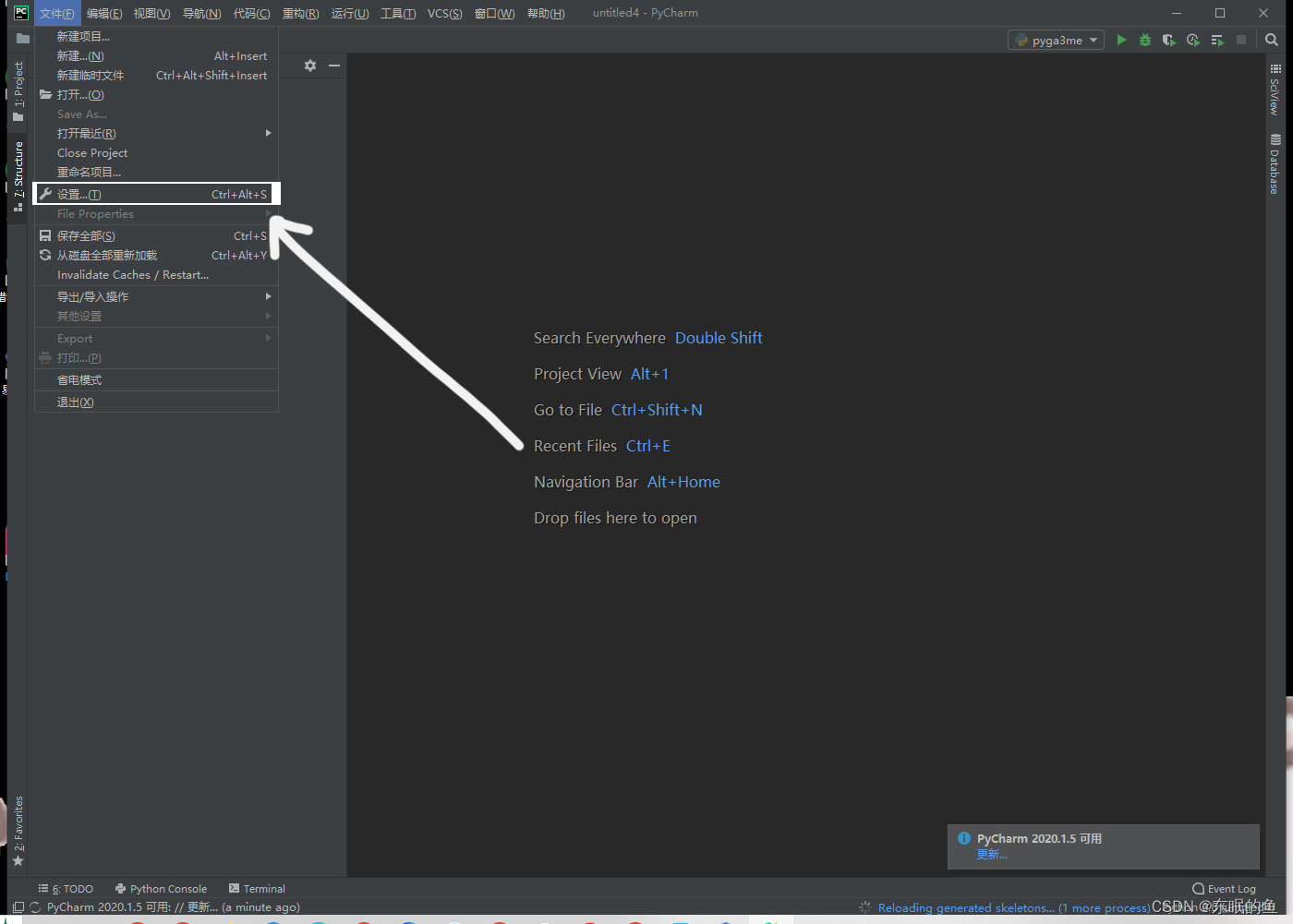The image size is (1293, 924).
Task: Open the 2: Favorites side panel tab
Action: 18,831
